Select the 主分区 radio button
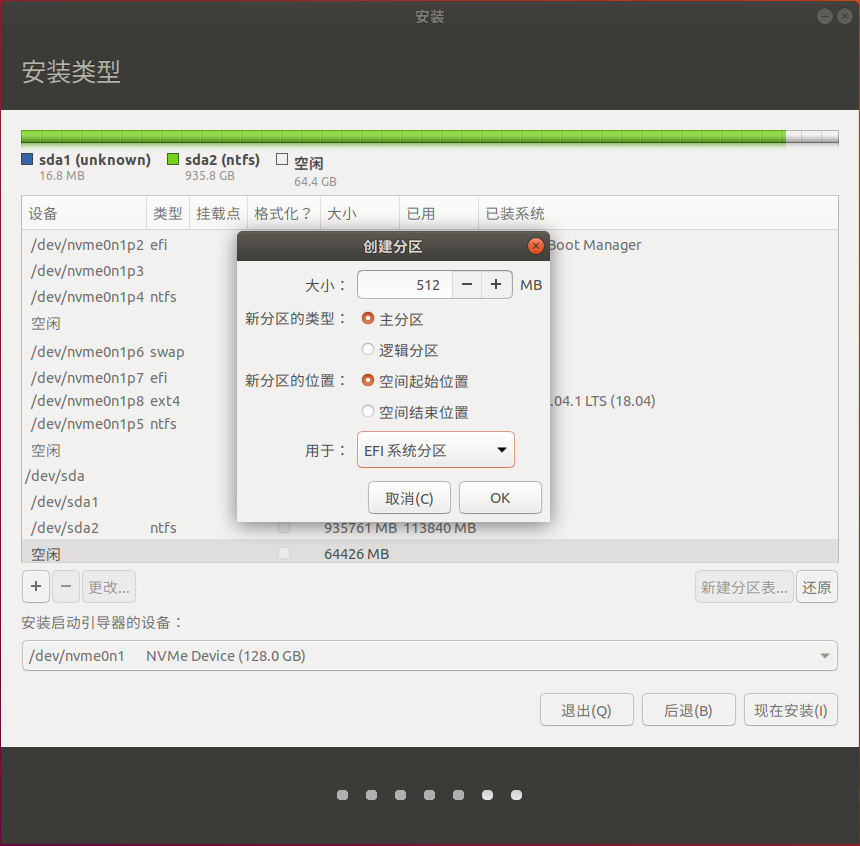860x846 pixels. tap(367, 319)
